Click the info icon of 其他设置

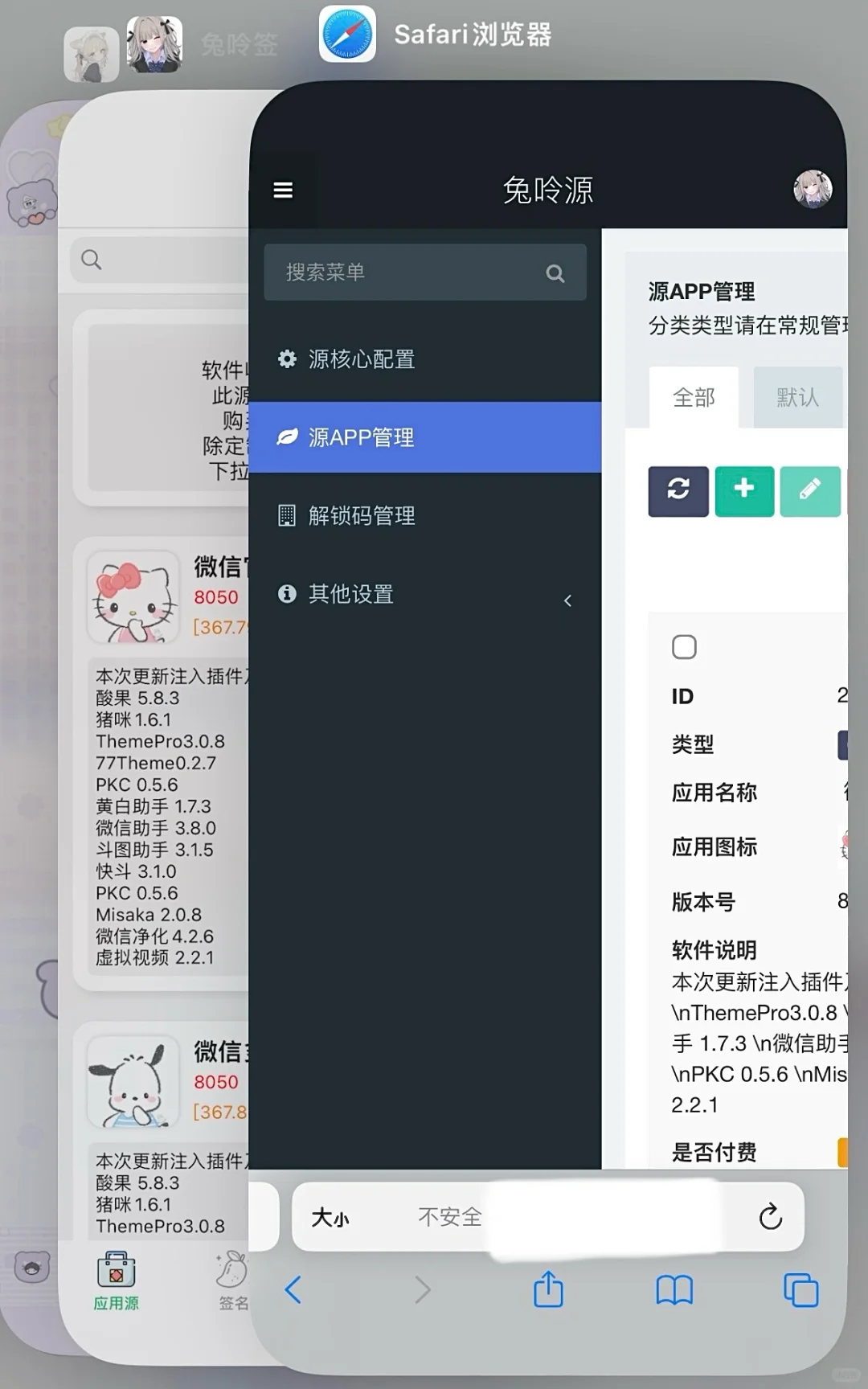point(287,593)
